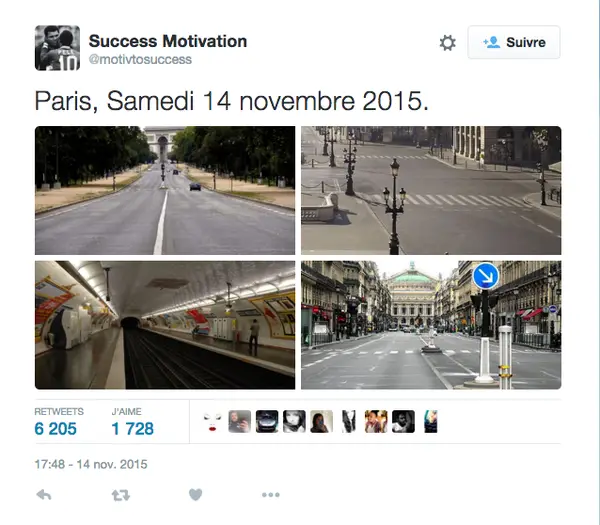Open the Opera Garnier avenue photo
The height and width of the screenshot is (525, 600).
point(431,325)
